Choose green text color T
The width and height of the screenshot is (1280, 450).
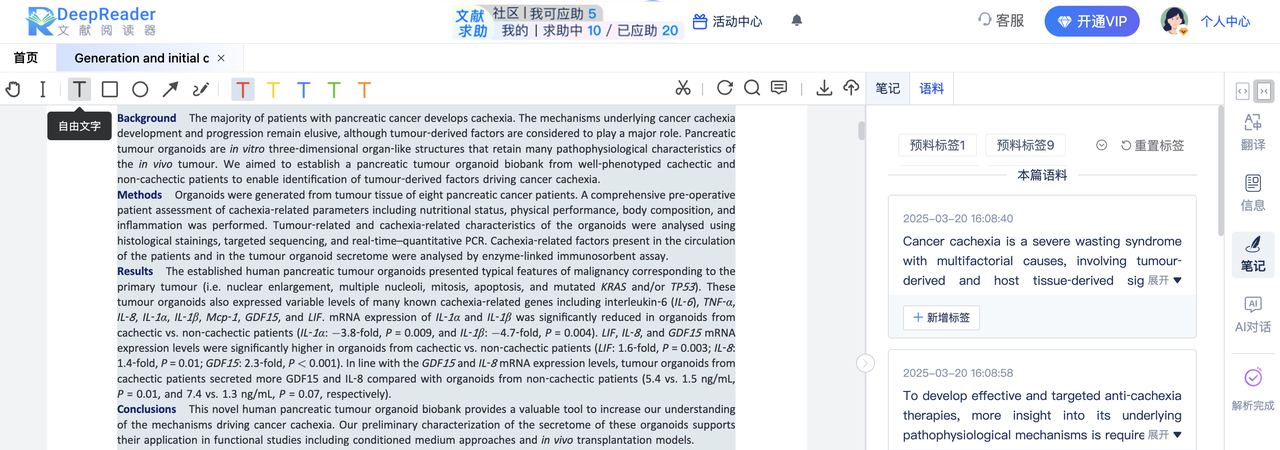point(334,90)
